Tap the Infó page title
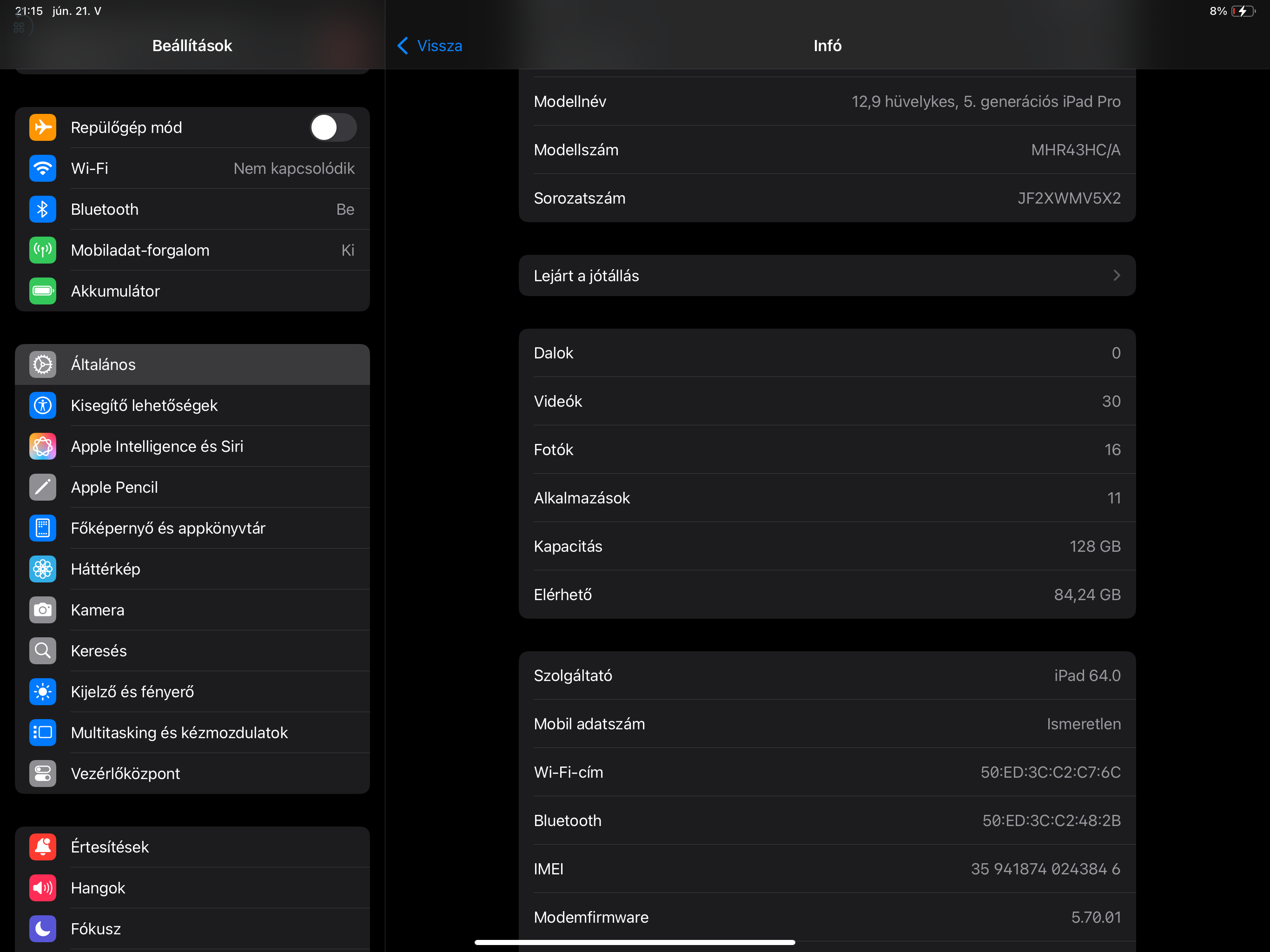1270x952 pixels. (x=827, y=46)
